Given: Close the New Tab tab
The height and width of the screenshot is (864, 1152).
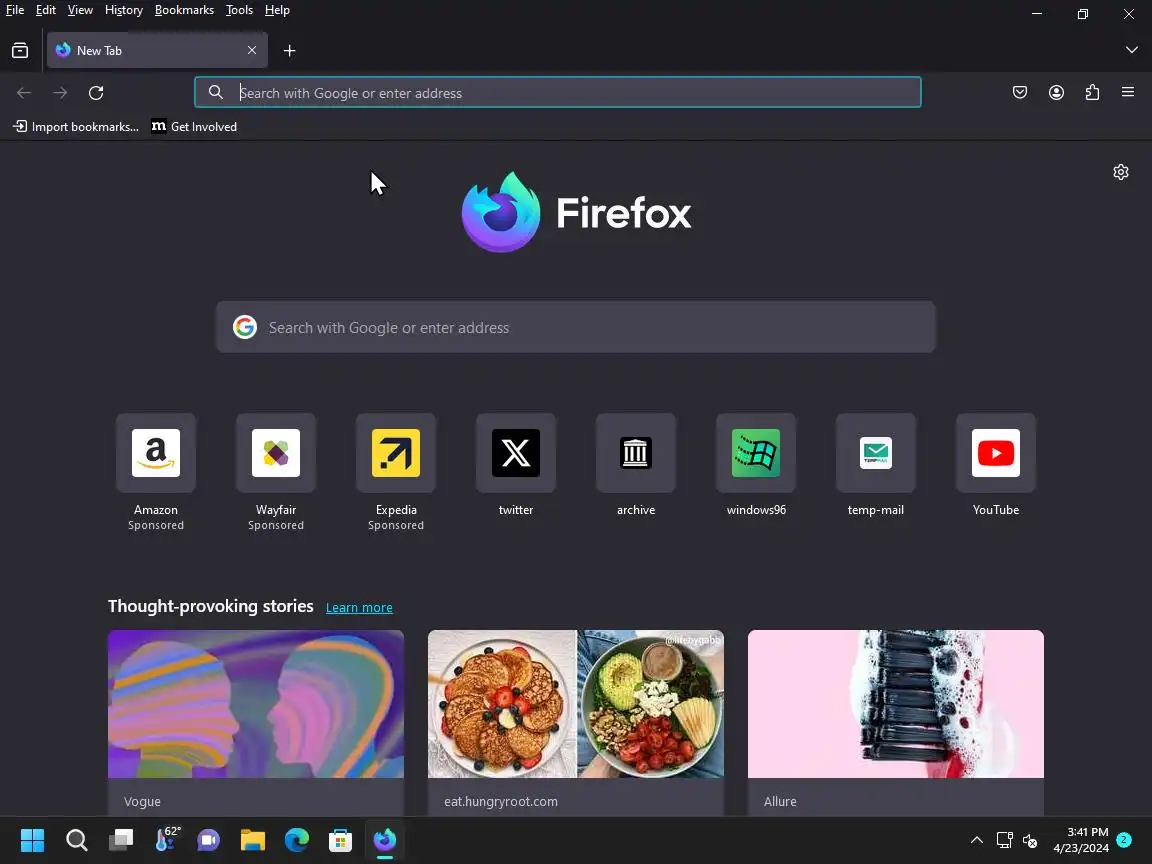Looking at the screenshot, I should tap(252, 50).
